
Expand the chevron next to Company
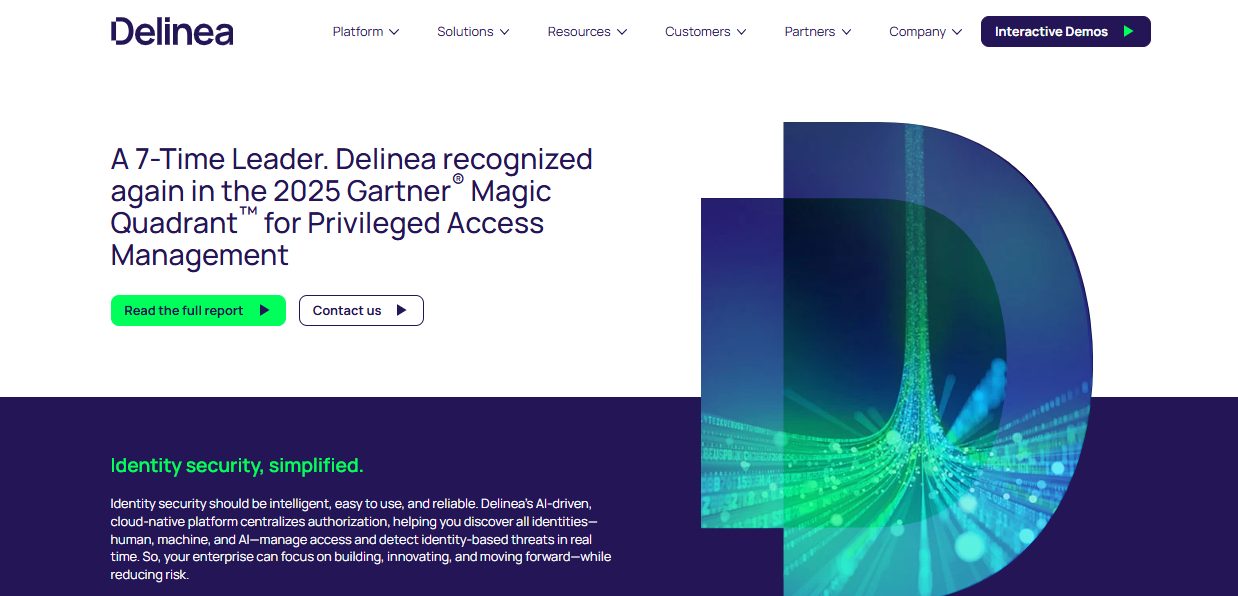coord(957,32)
